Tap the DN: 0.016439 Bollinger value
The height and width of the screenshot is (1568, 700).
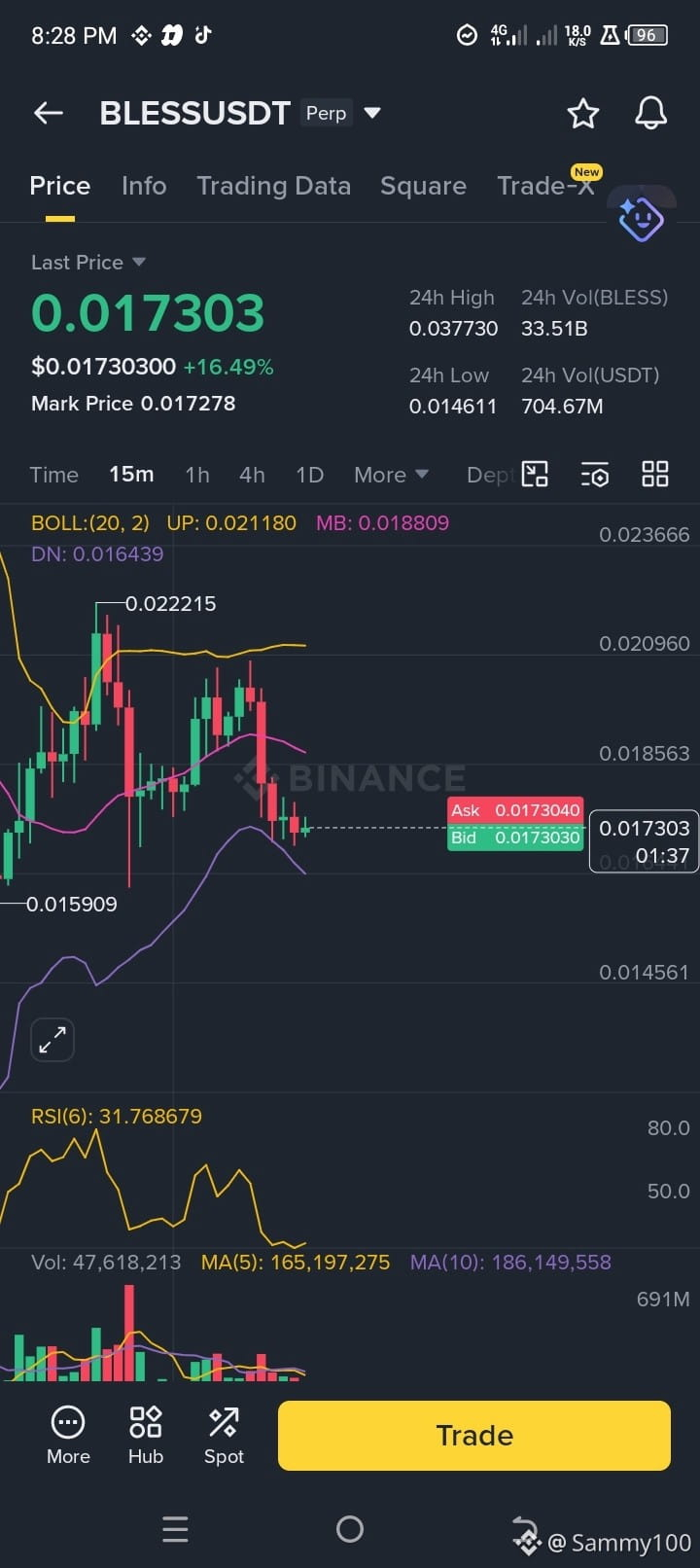coord(97,554)
